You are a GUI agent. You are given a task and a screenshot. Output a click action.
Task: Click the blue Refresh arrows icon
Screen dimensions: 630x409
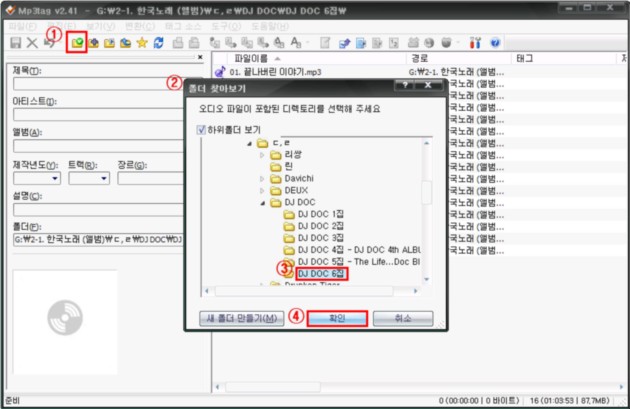tap(158, 43)
